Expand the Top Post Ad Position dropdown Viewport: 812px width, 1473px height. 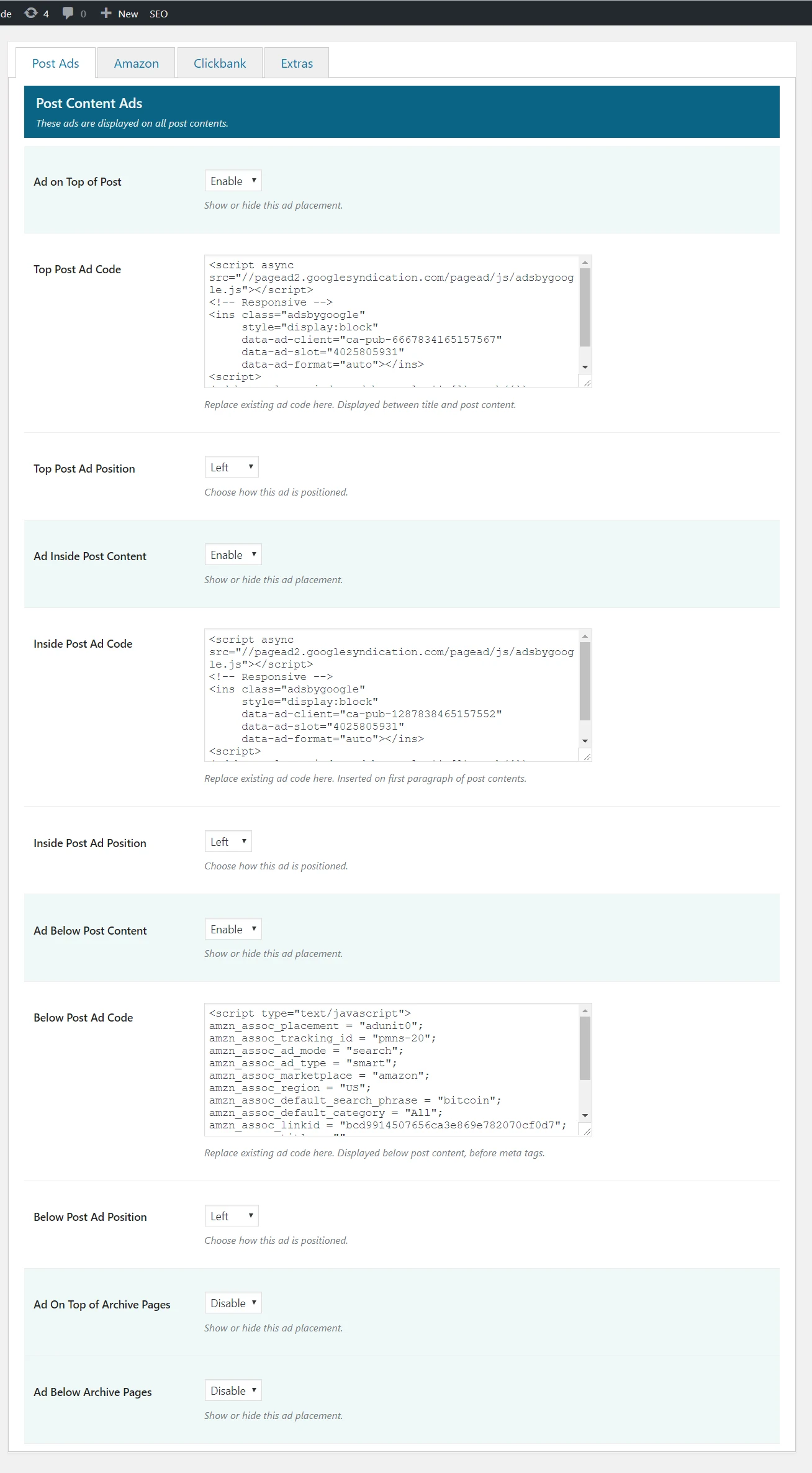231,467
